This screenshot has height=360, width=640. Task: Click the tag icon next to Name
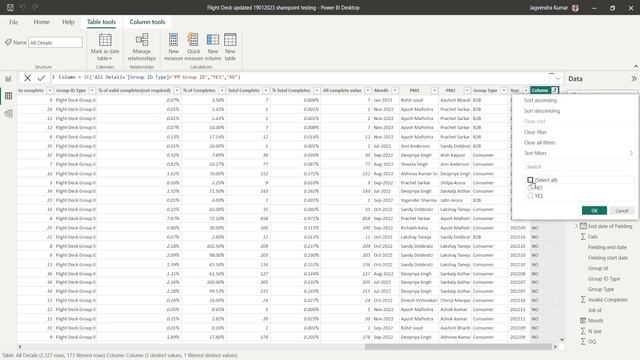[8, 42]
